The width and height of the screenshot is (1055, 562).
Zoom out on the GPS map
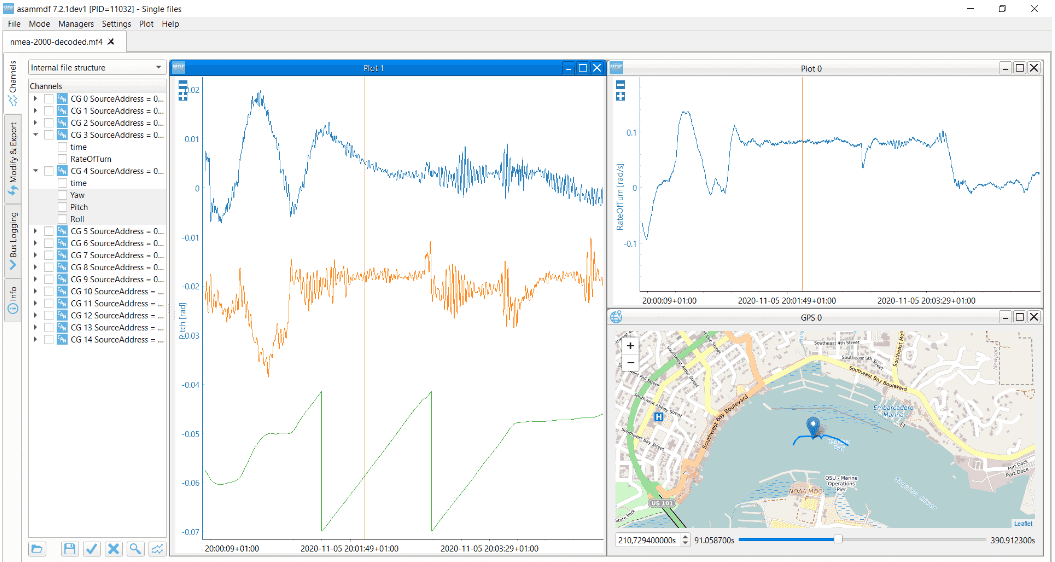pos(630,363)
